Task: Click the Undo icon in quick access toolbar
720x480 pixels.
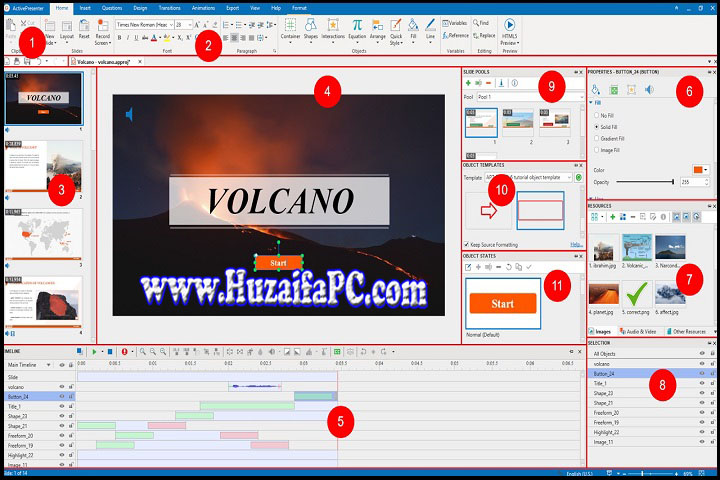Action: pyautogui.click(x=39, y=61)
